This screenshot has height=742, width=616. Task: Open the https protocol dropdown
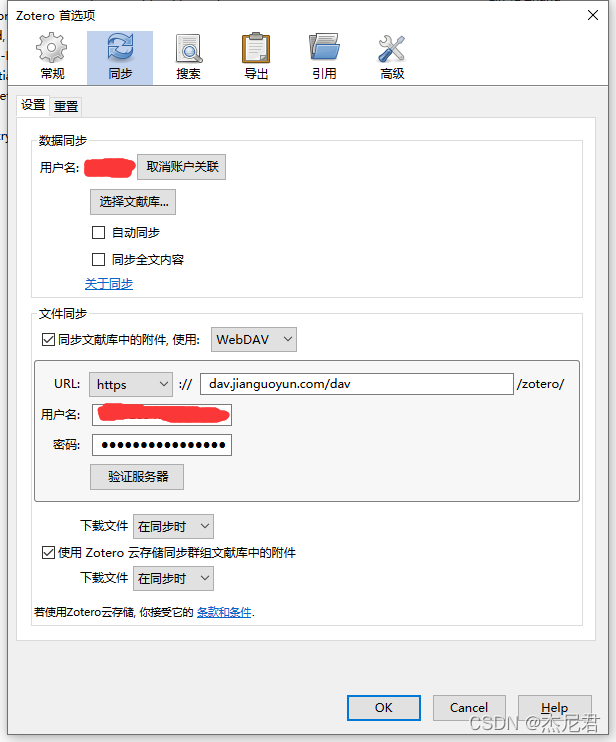(131, 384)
